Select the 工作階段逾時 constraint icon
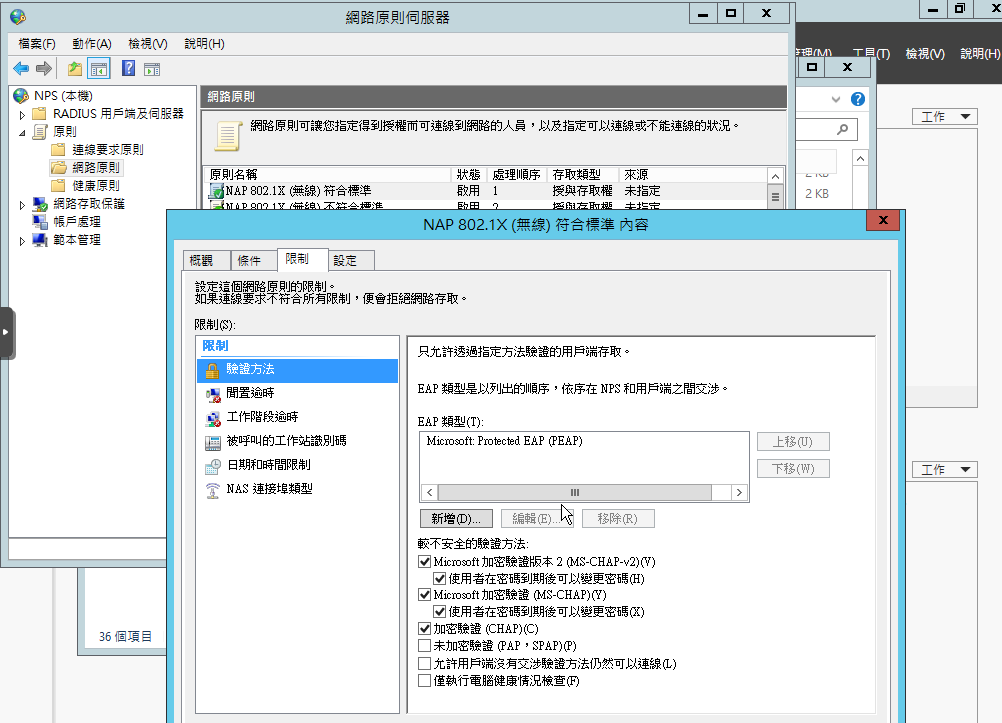1002x723 pixels. 213,419
